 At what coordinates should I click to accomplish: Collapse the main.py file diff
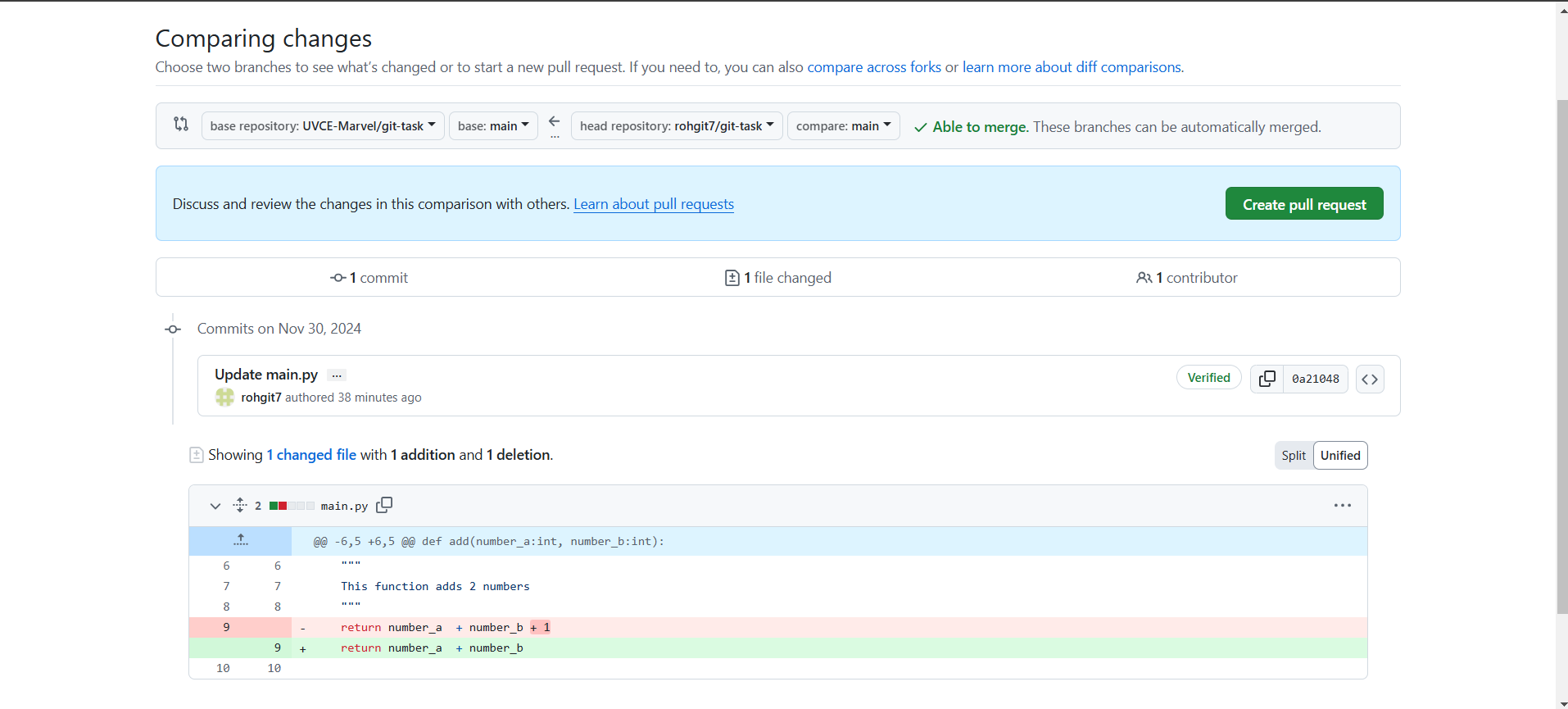[x=215, y=506]
